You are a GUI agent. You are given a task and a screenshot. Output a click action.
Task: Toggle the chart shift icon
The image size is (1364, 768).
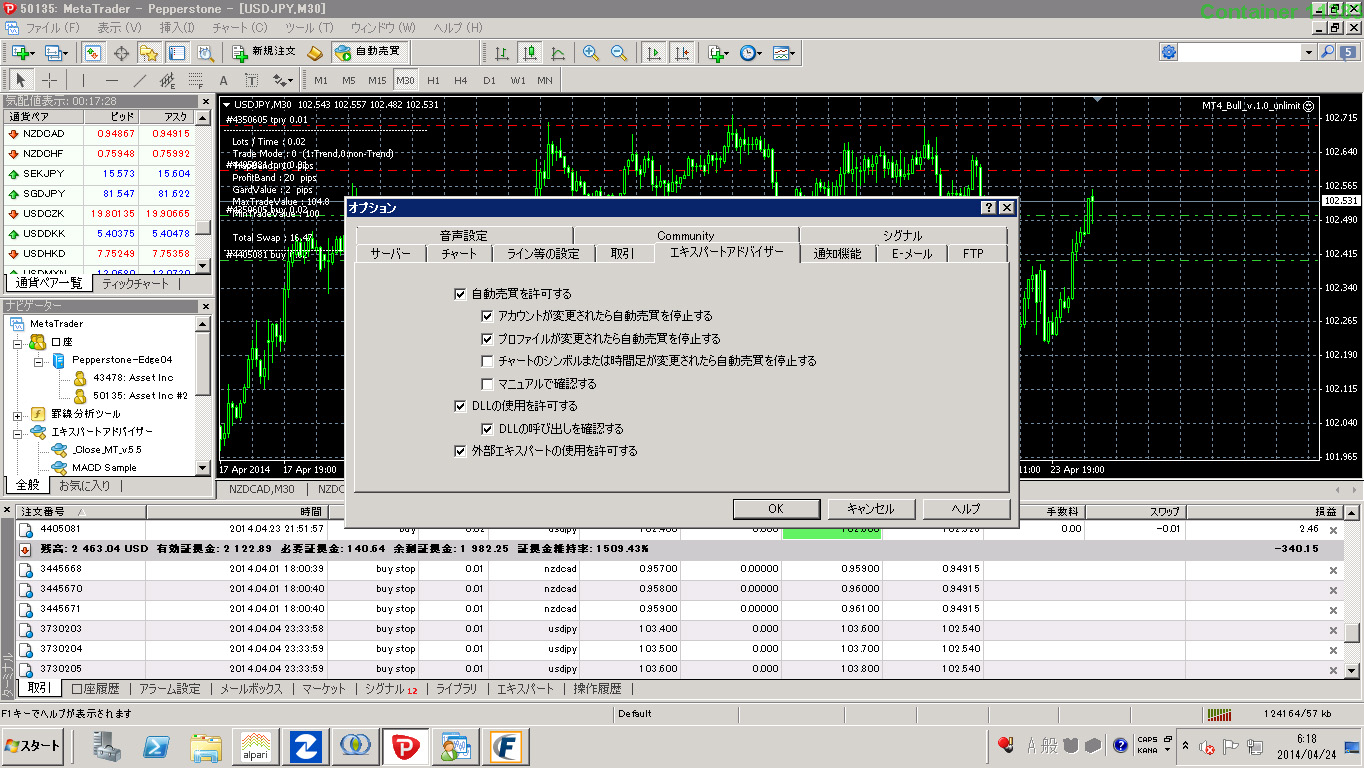pyautogui.click(x=681, y=52)
